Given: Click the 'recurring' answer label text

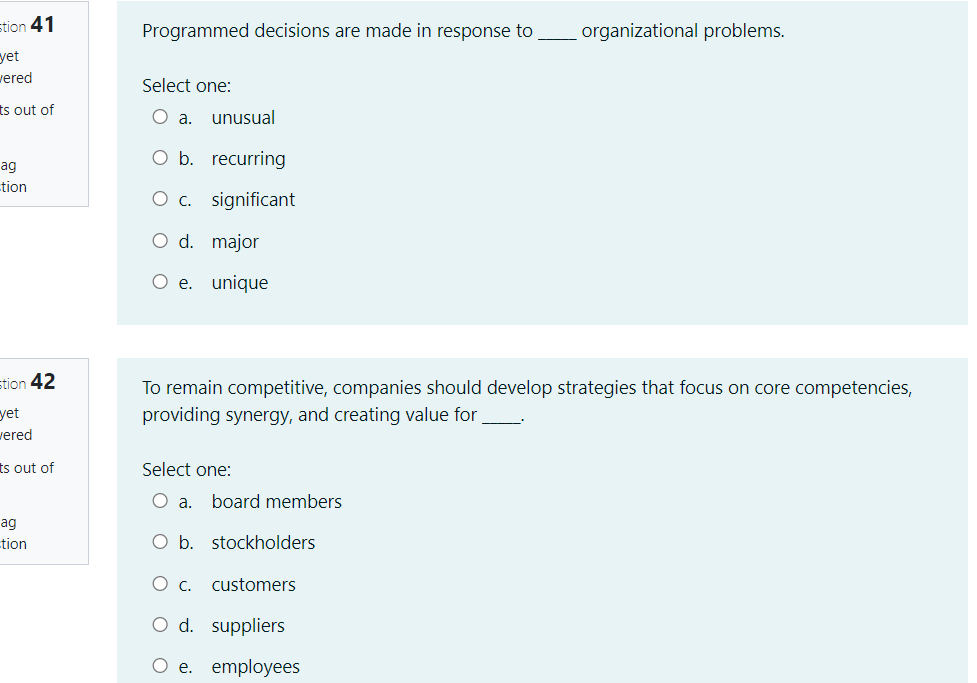Looking at the screenshot, I should click(x=248, y=158).
